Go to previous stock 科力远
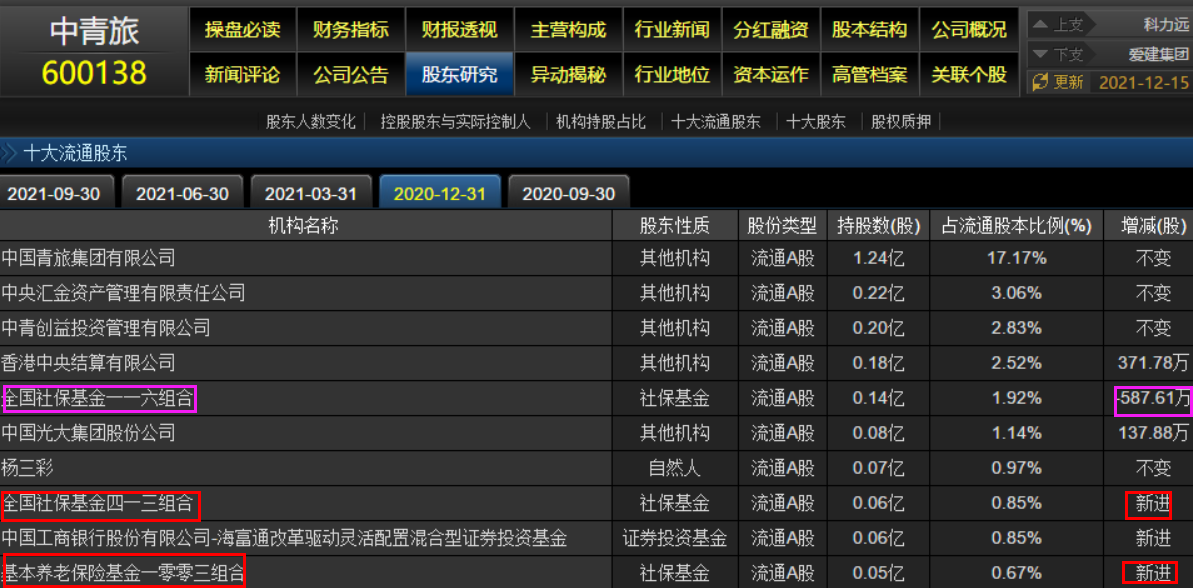The height and width of the screenshot is (588, 1193). (1166, 25)
